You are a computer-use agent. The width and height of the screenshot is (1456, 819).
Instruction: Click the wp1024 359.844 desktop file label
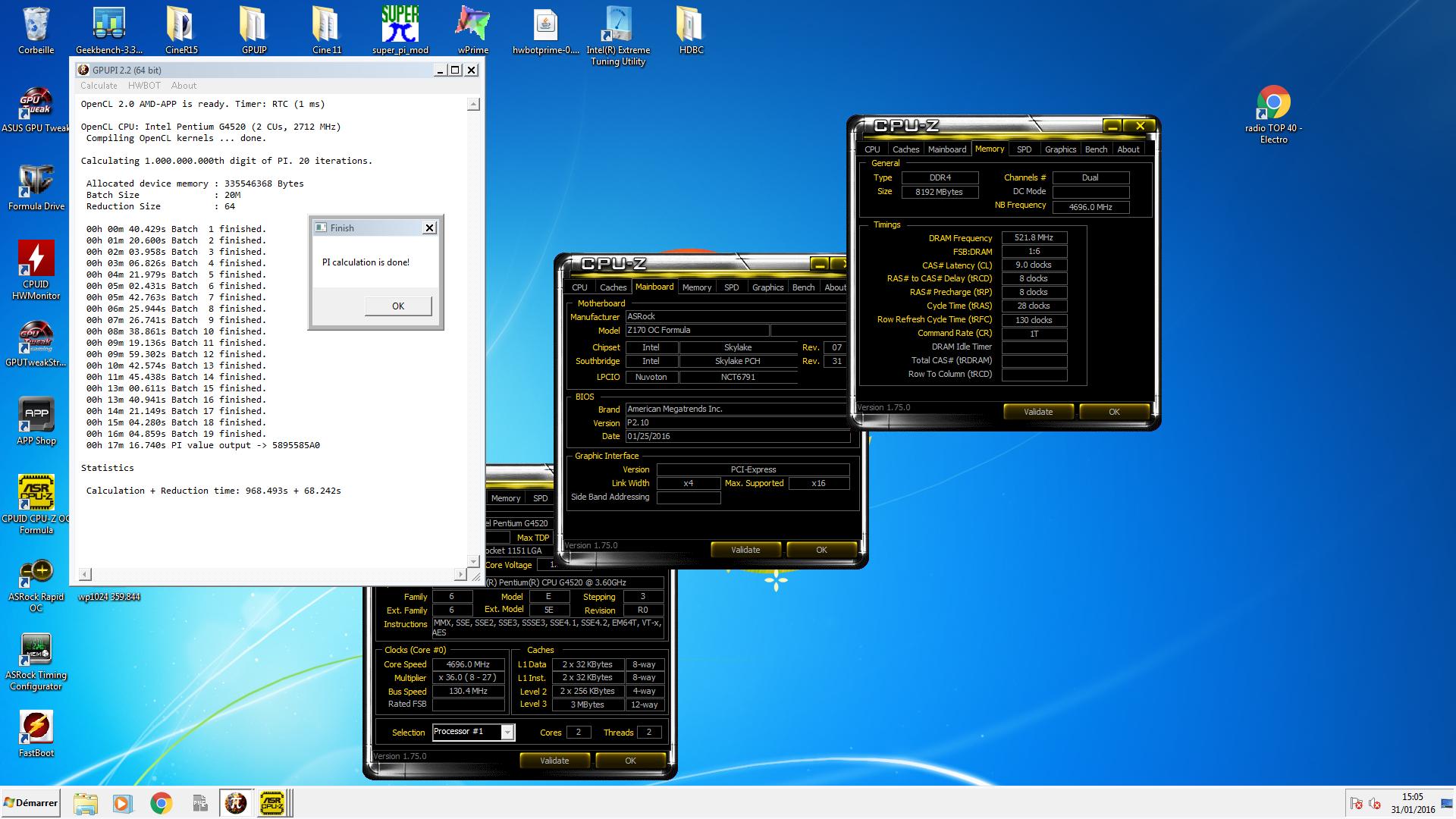[x=109, y=597]
